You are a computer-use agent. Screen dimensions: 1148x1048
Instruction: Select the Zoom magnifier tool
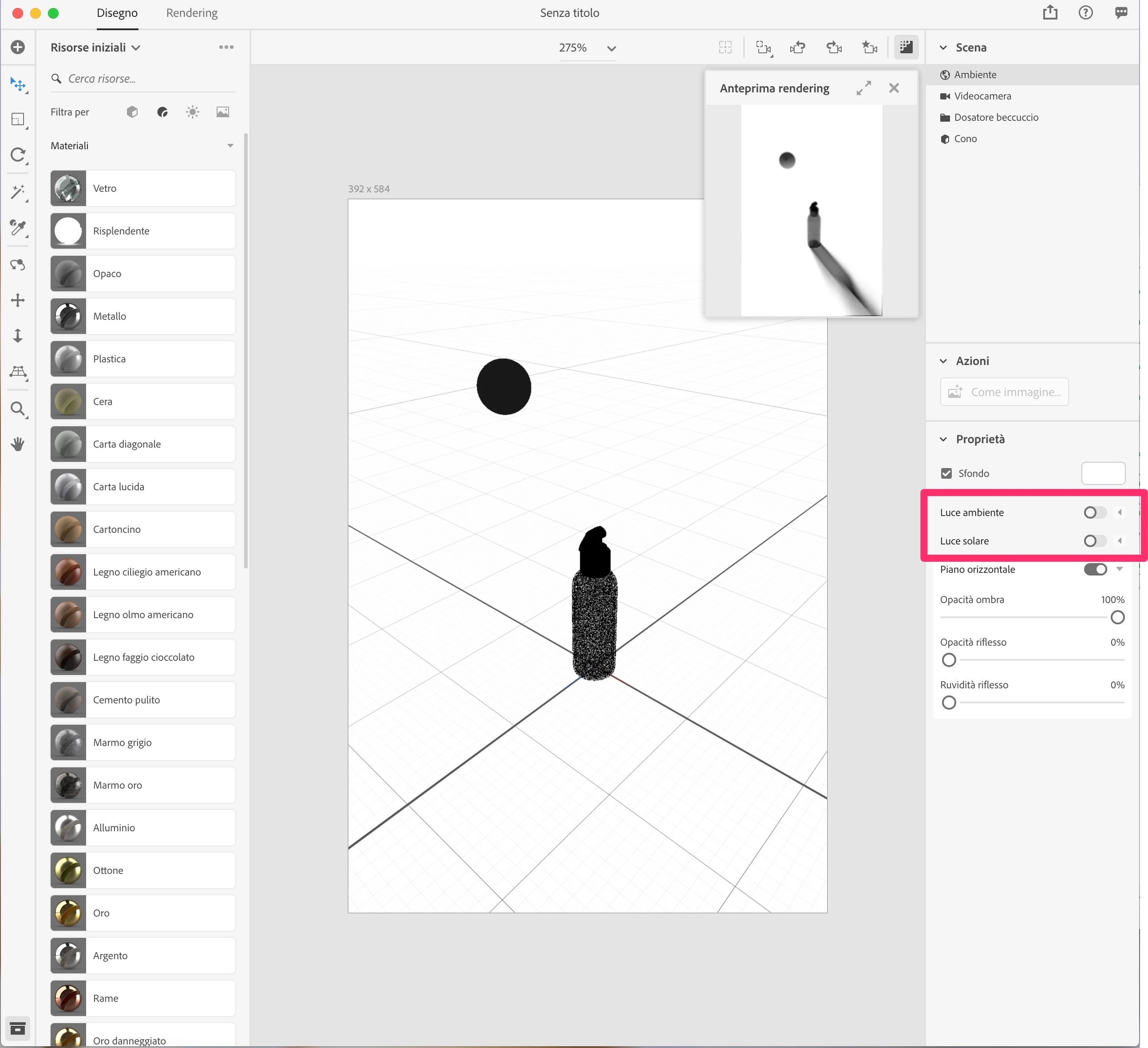pos(18,409)
